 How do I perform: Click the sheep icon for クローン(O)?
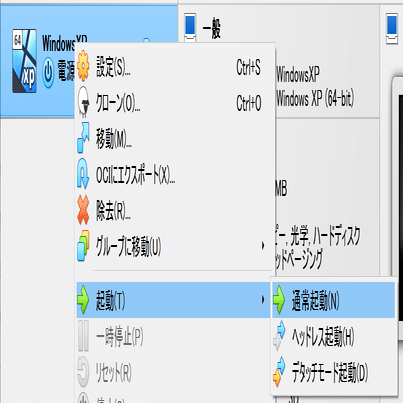pos(83,102)
